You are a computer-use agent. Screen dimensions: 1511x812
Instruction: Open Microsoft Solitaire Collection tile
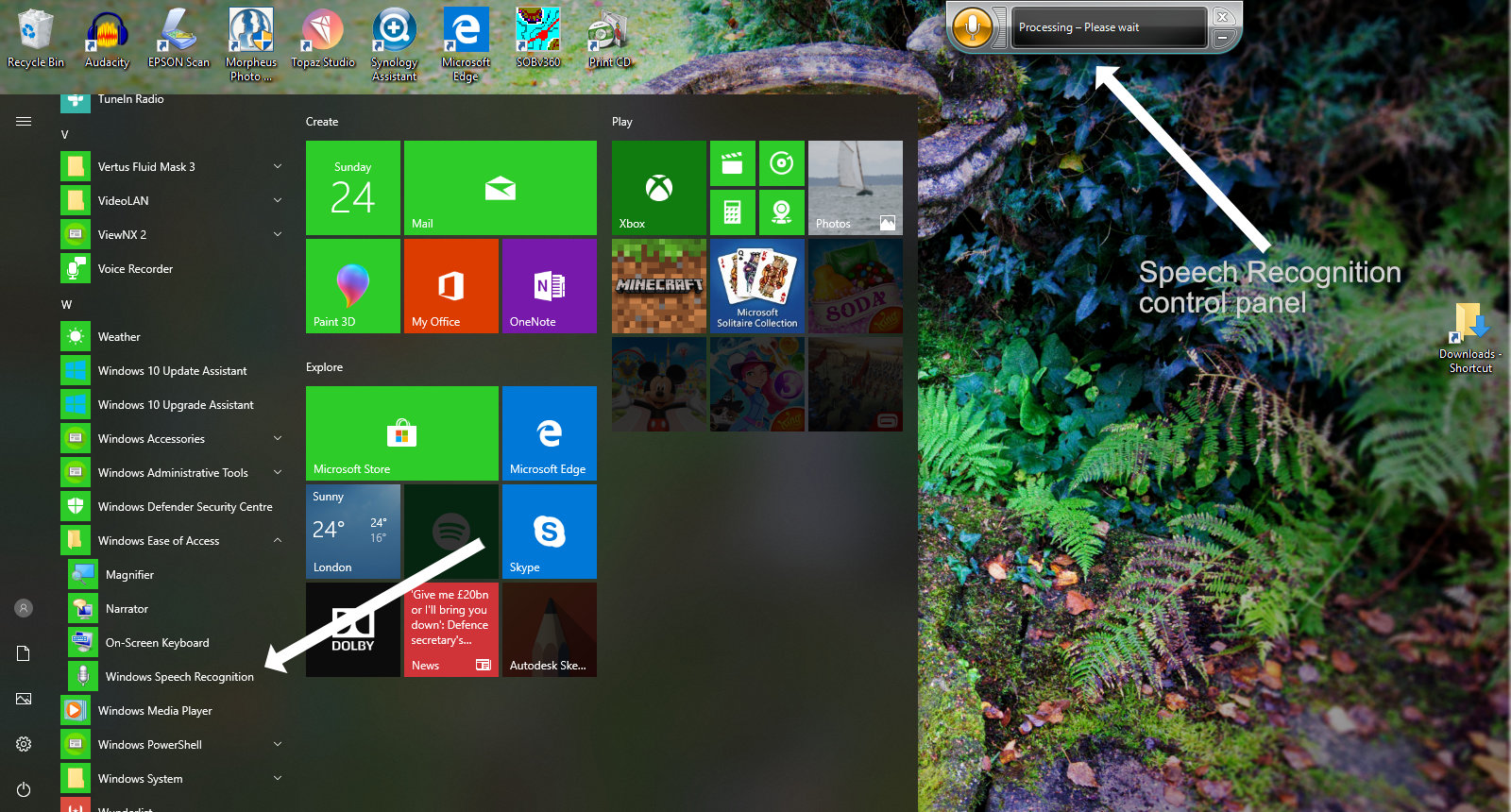coord(757,286)
